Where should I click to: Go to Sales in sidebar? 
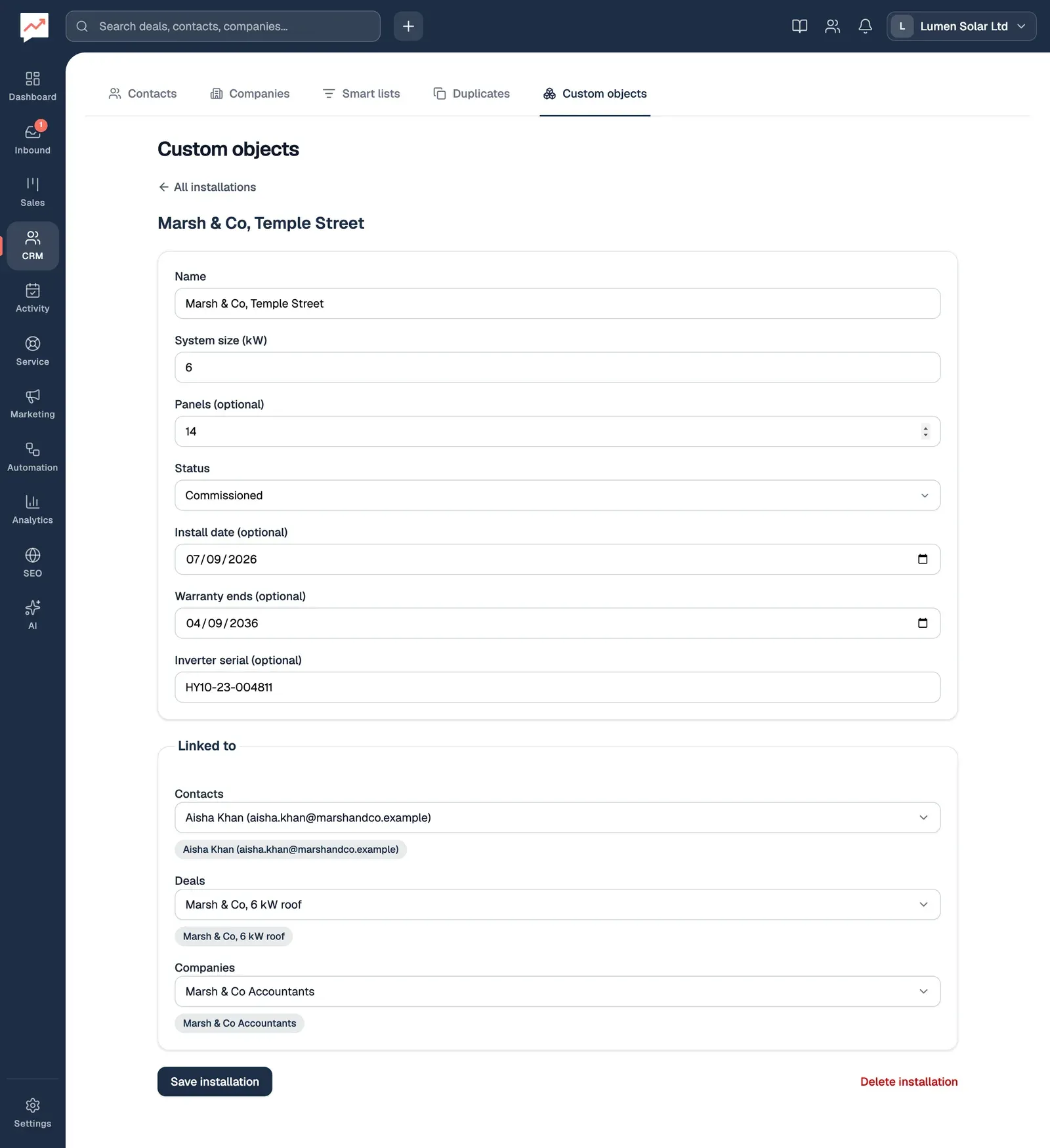coord(32,192)
